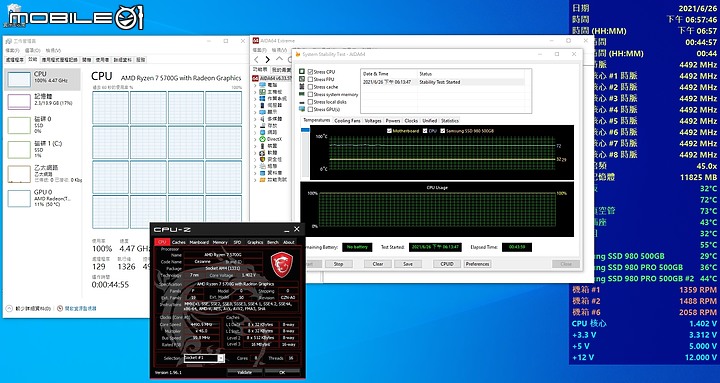Click the AIDA64 version root node icon

(256, 78)
